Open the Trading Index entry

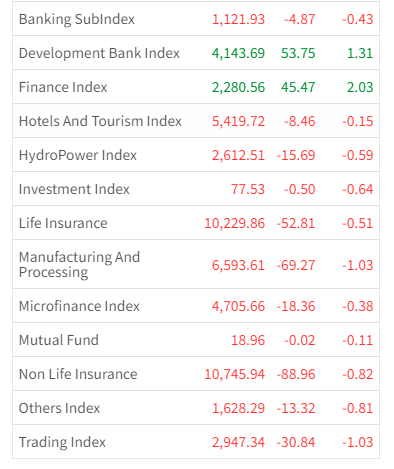(196, 442)
